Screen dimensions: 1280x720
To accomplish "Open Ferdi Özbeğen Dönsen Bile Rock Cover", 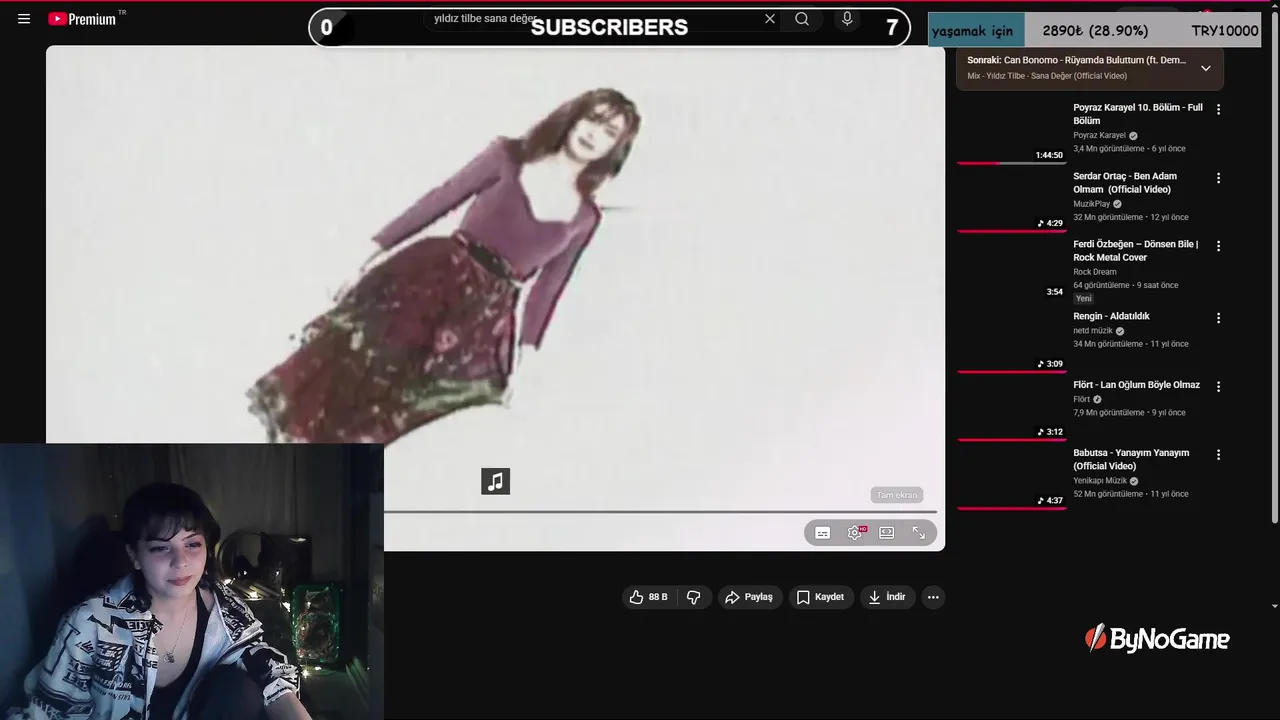I will click(1135, 251).
